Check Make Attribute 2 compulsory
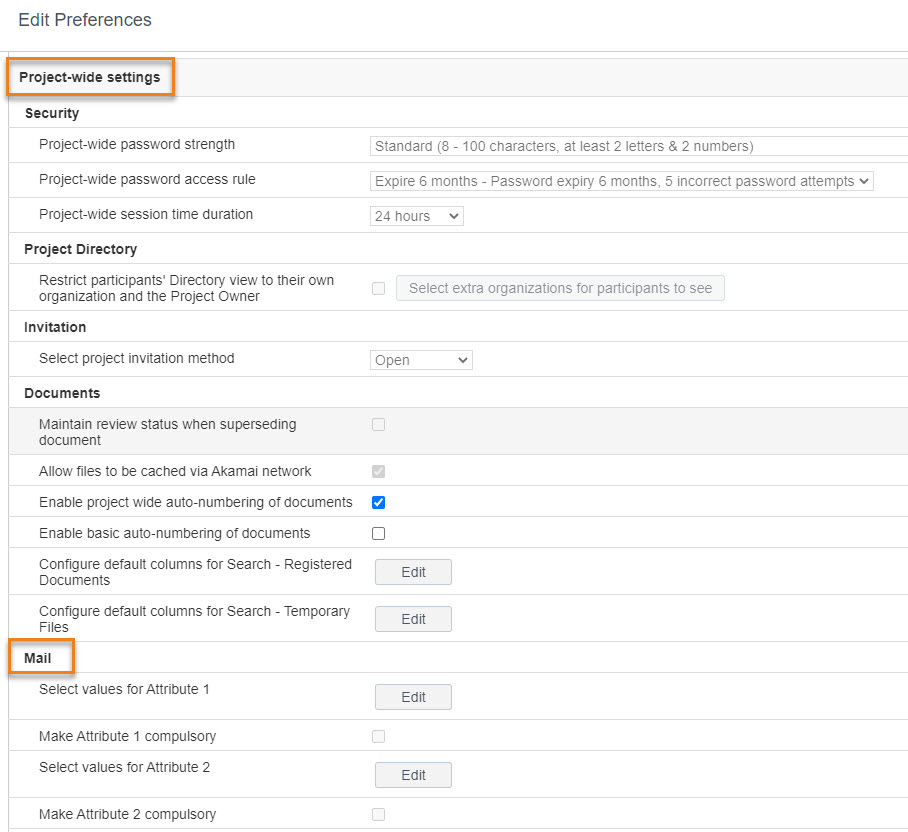The width and height of the screenshot is (908, 832). 378,815
